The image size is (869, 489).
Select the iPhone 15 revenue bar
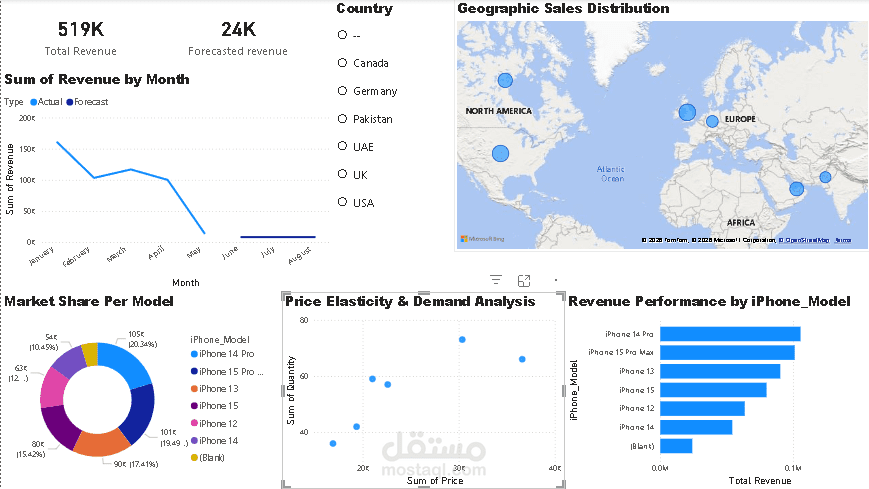click(713, 390)
